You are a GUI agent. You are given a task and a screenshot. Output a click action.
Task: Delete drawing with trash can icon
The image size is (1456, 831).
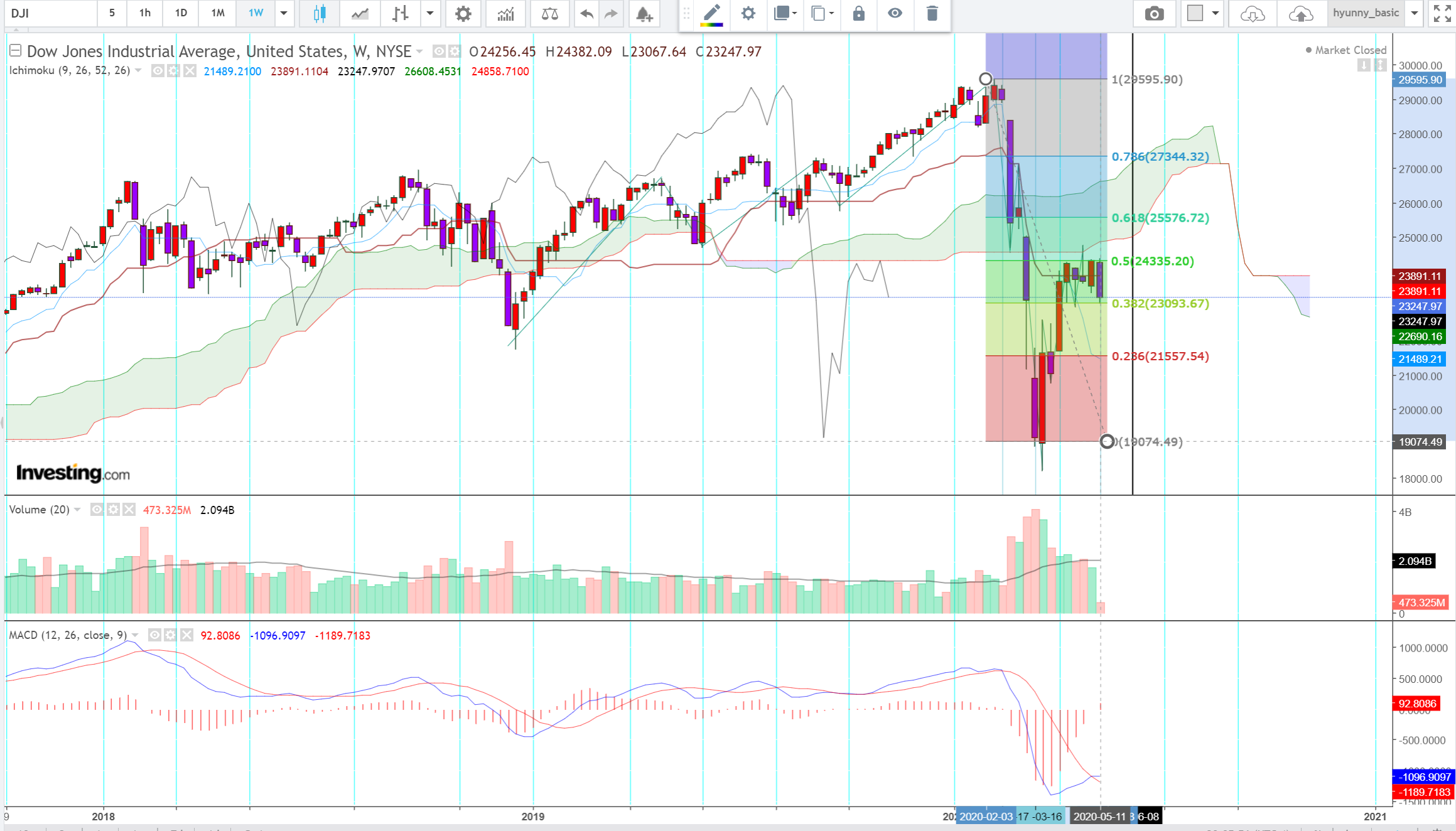click(932, 13)
